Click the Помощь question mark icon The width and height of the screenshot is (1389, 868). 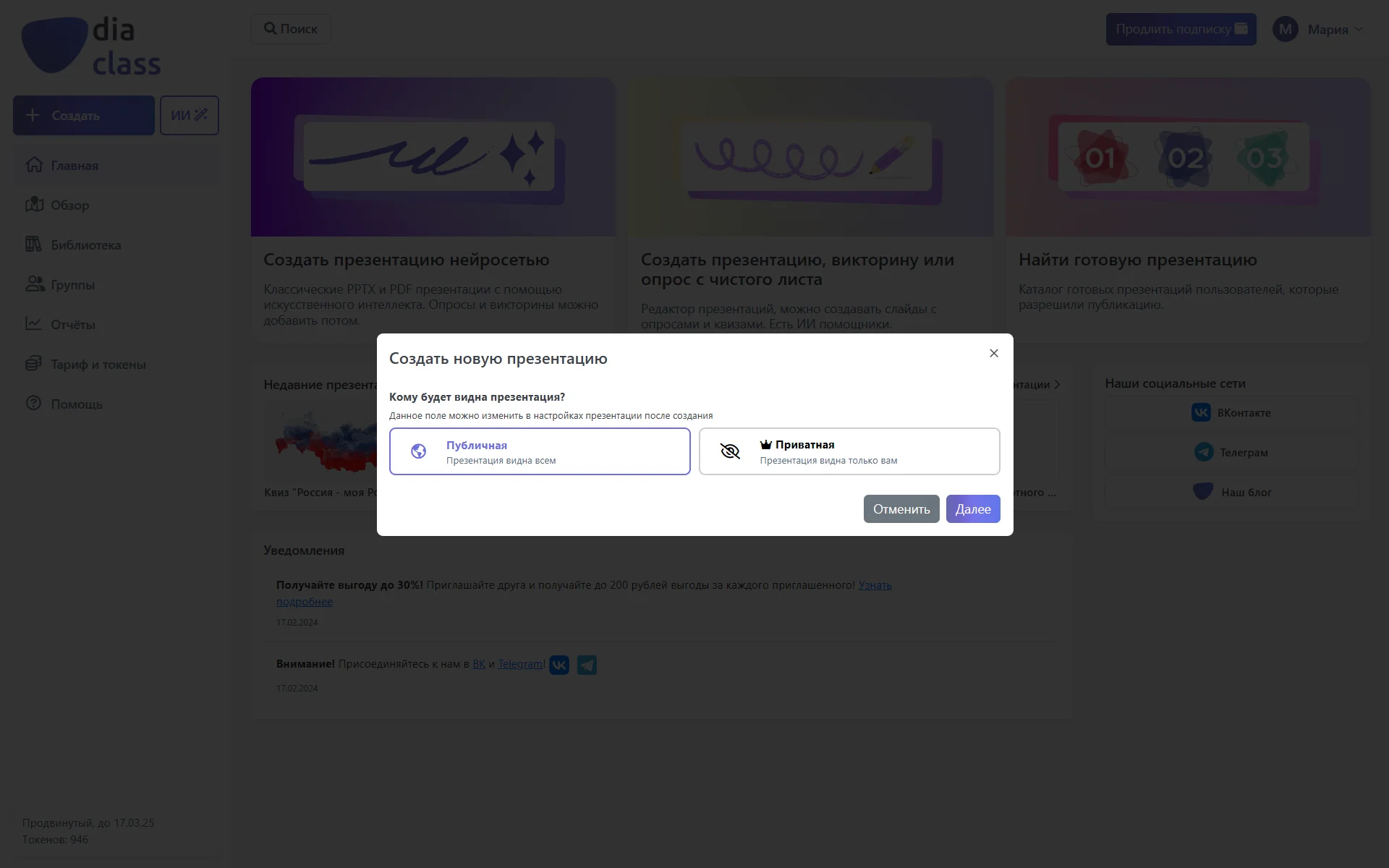pyautogui.click(x=34, y=404)
